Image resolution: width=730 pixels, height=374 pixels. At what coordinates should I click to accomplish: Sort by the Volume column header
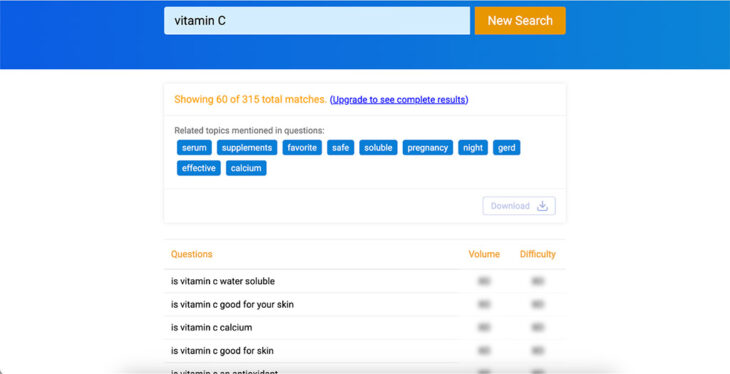point(484,254)
